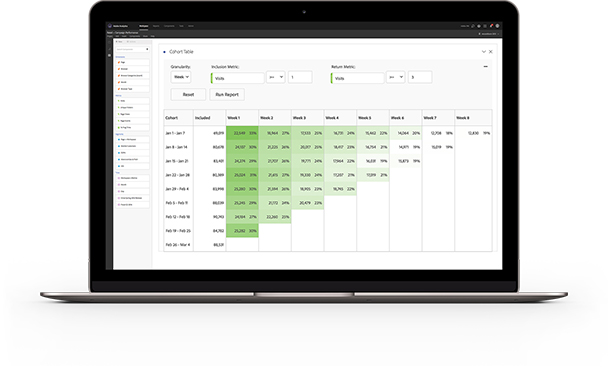Open the Admin tab
This screenshot has height=367, width=608.
(191, 26)
